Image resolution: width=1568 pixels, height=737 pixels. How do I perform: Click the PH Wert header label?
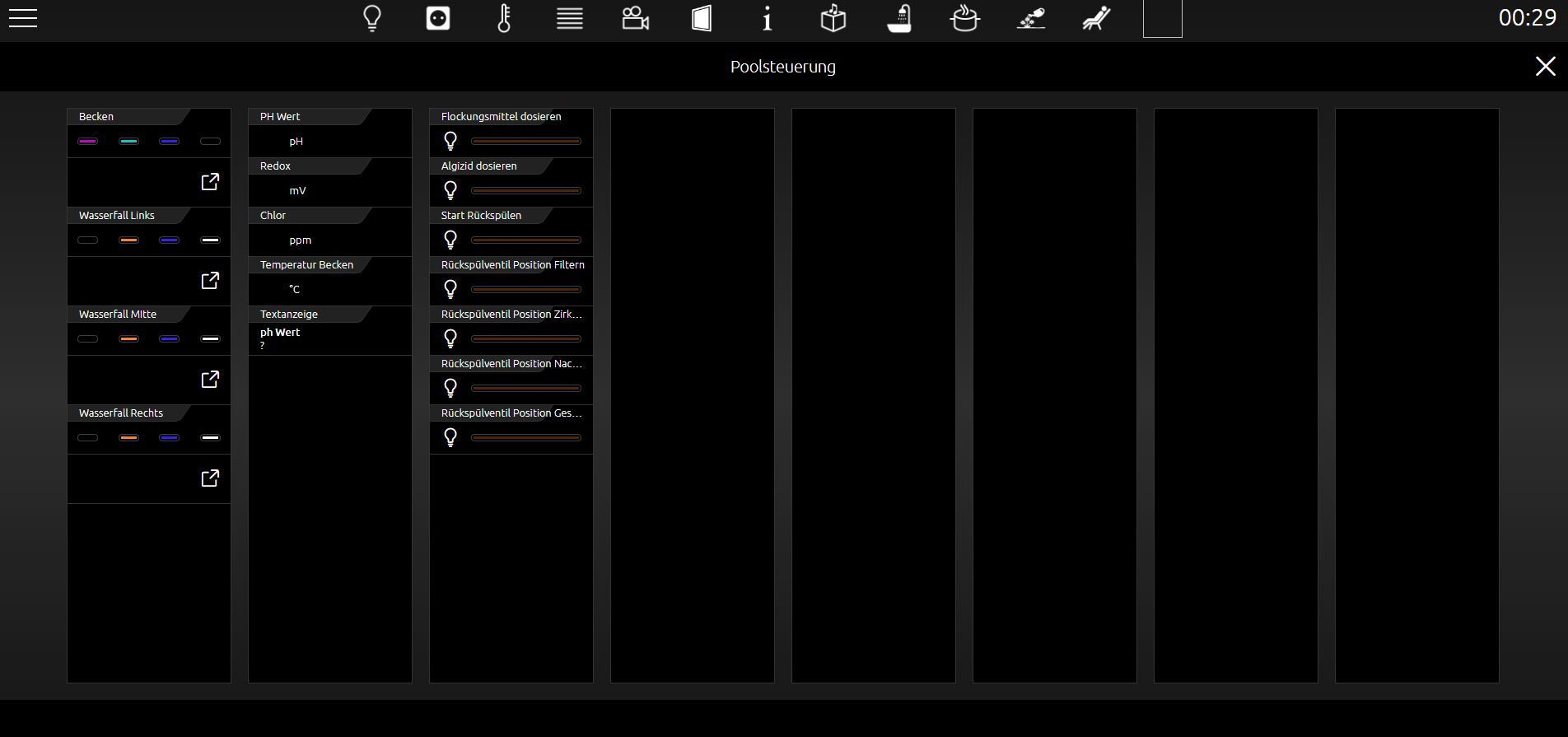pyautogui.click(x=280, y=117)
